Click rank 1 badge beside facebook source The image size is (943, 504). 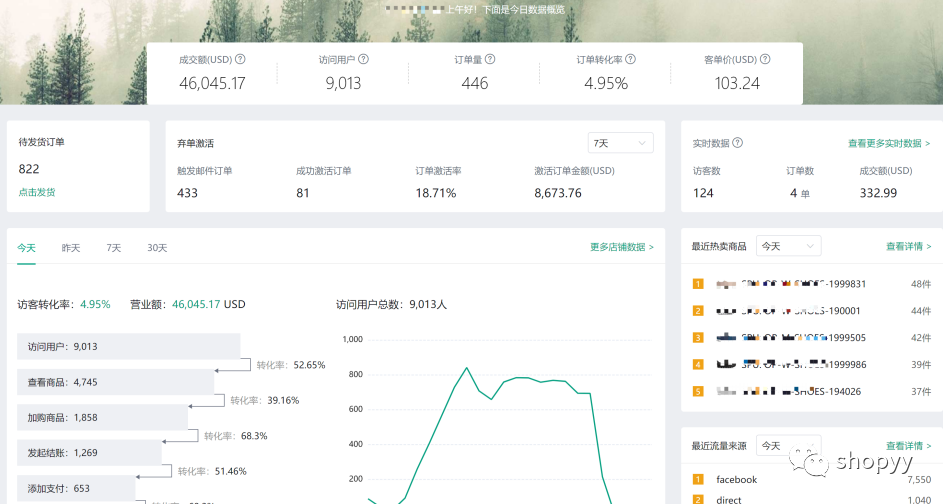(x=698, y=480)
